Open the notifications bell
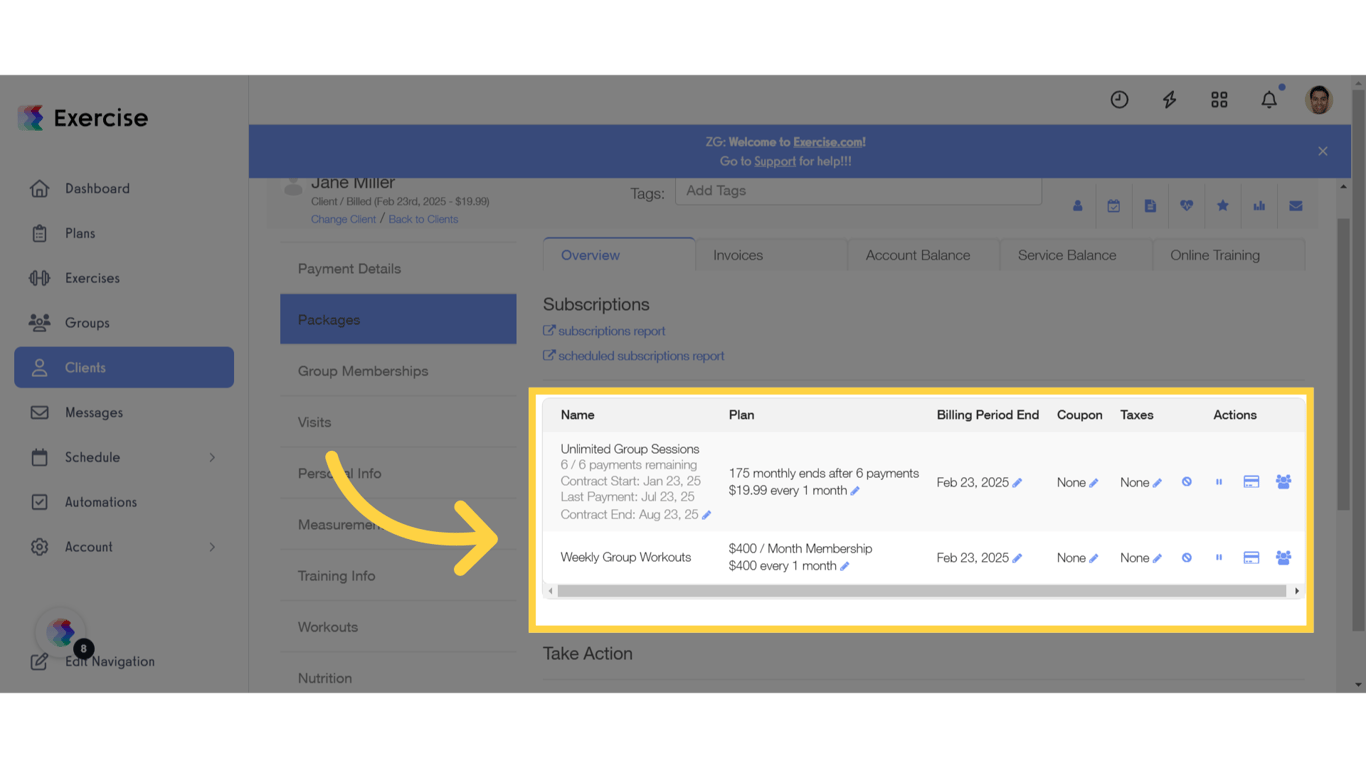 1269,99
